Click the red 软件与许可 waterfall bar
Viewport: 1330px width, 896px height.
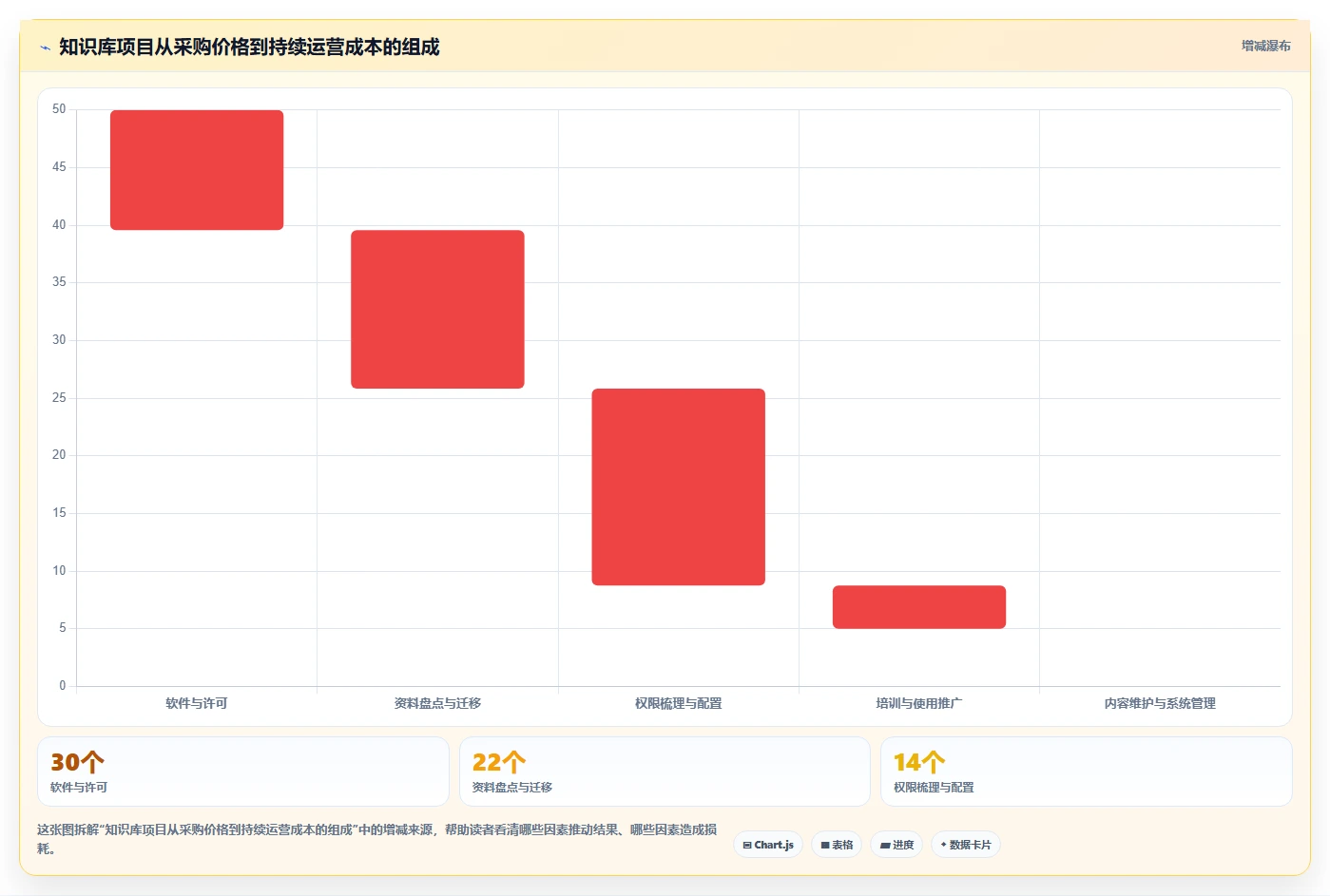point(197,170)
